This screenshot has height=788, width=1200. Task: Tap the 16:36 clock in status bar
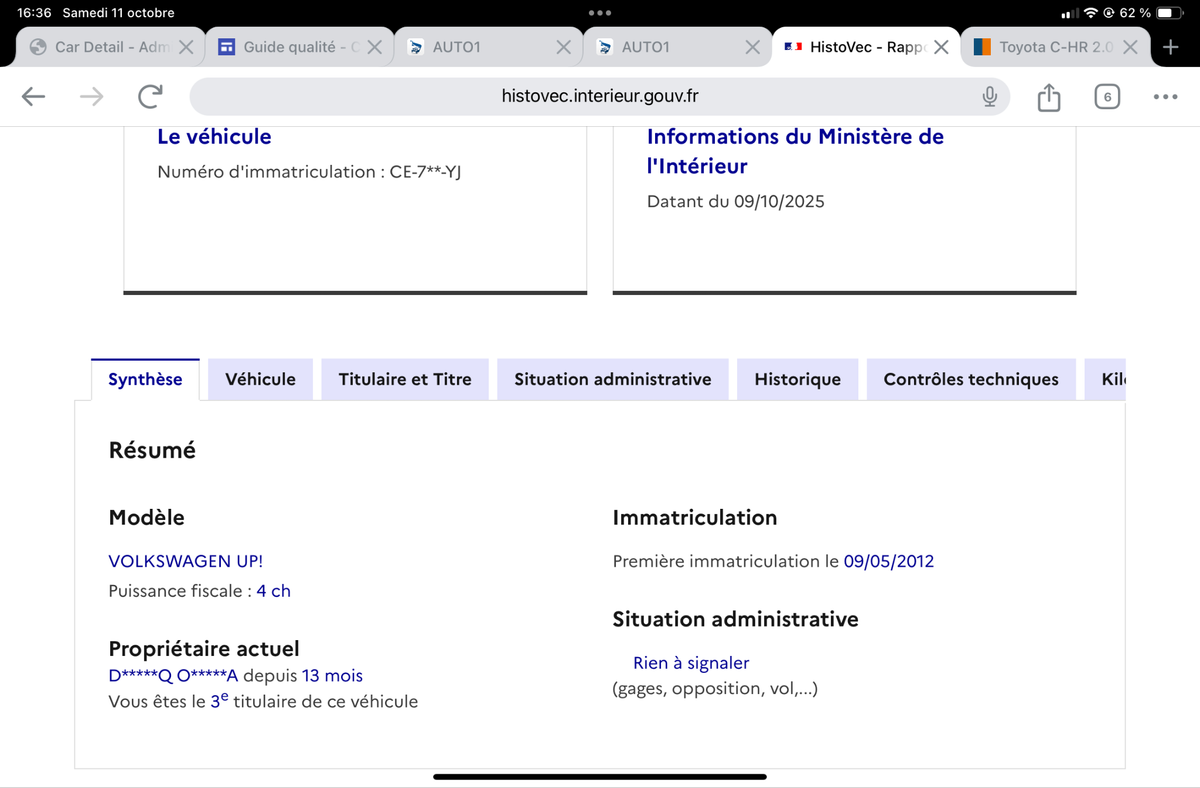point(35,13)
